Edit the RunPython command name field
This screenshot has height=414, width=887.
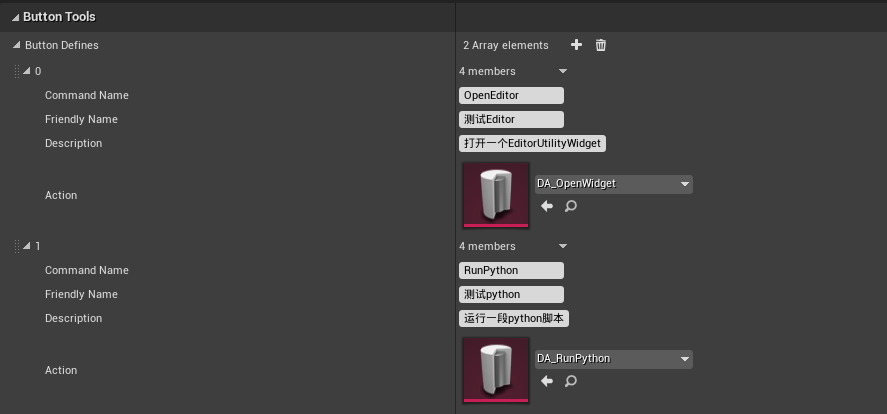point(511,270)
